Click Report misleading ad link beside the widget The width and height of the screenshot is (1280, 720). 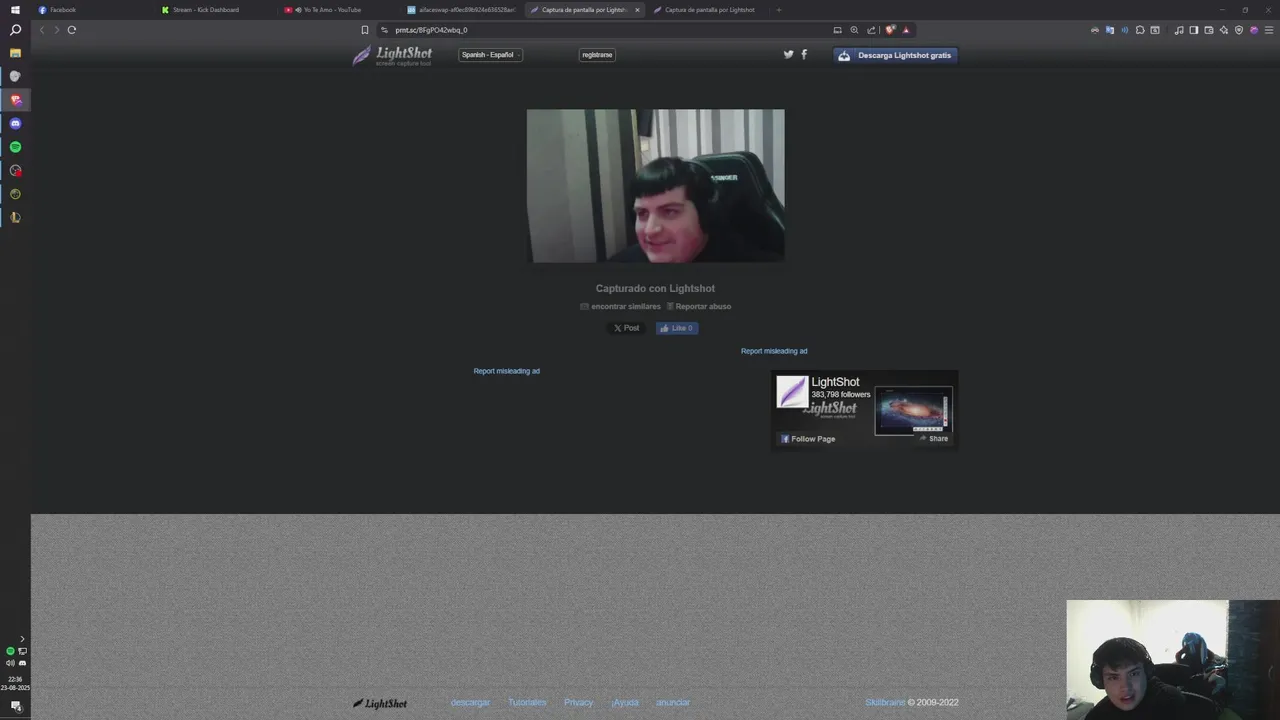[x=506, y=371]
